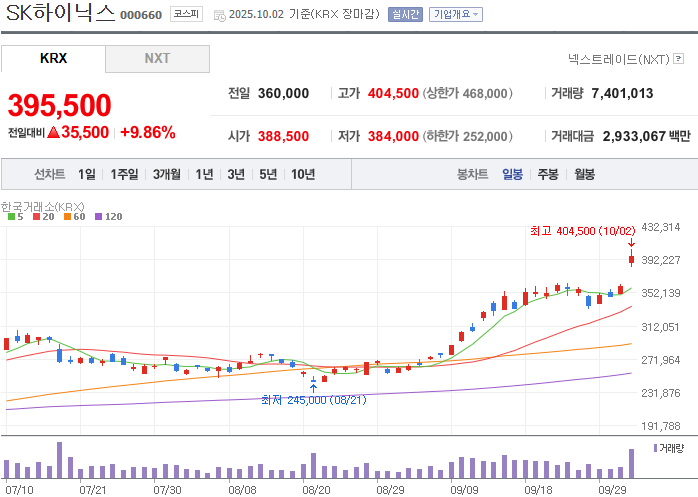This screenshot has width=698, height=497.
Task: Click the 봉차트 label
Action: tap(472, 174)
